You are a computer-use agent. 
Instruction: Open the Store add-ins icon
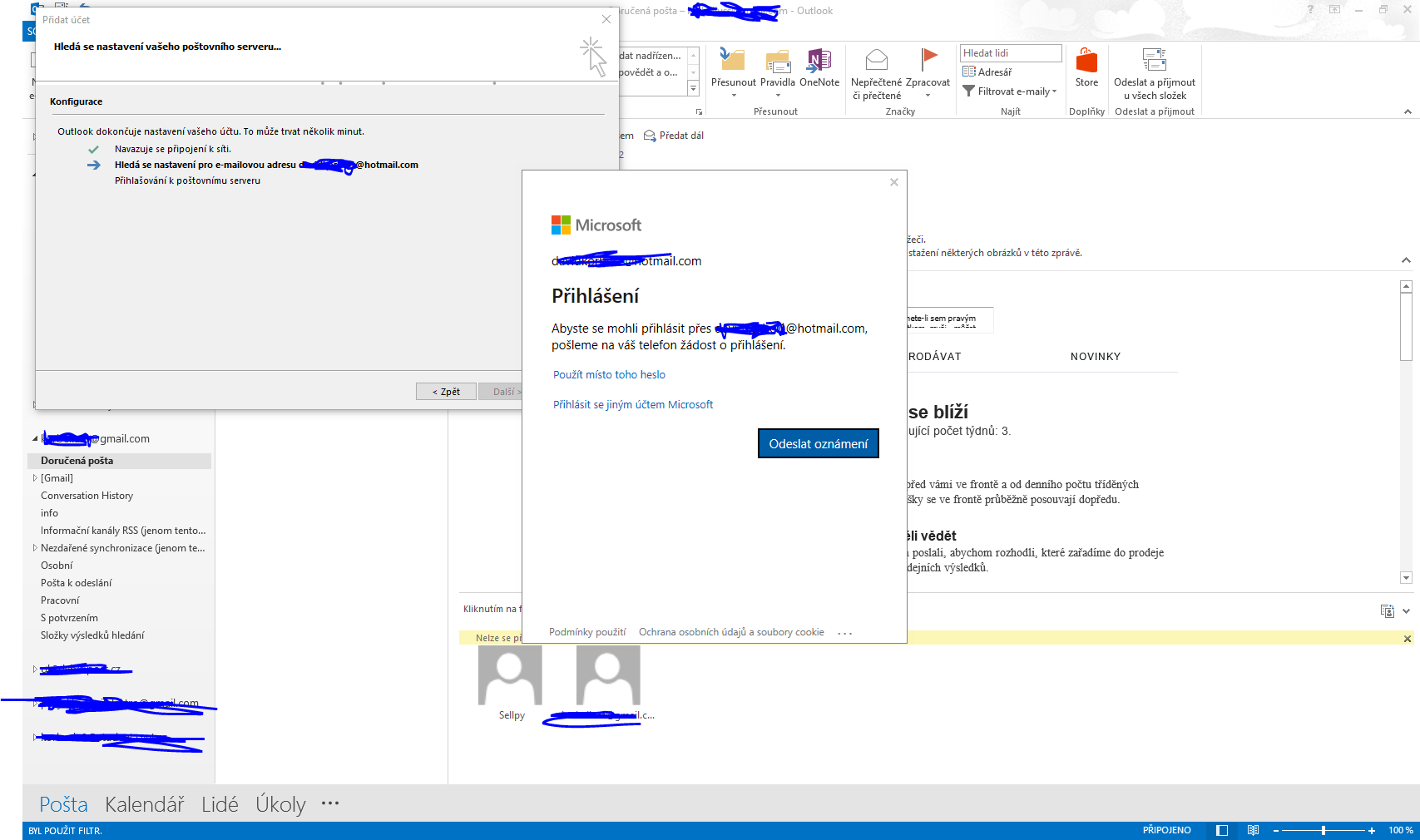click(x=1086, y=67)
